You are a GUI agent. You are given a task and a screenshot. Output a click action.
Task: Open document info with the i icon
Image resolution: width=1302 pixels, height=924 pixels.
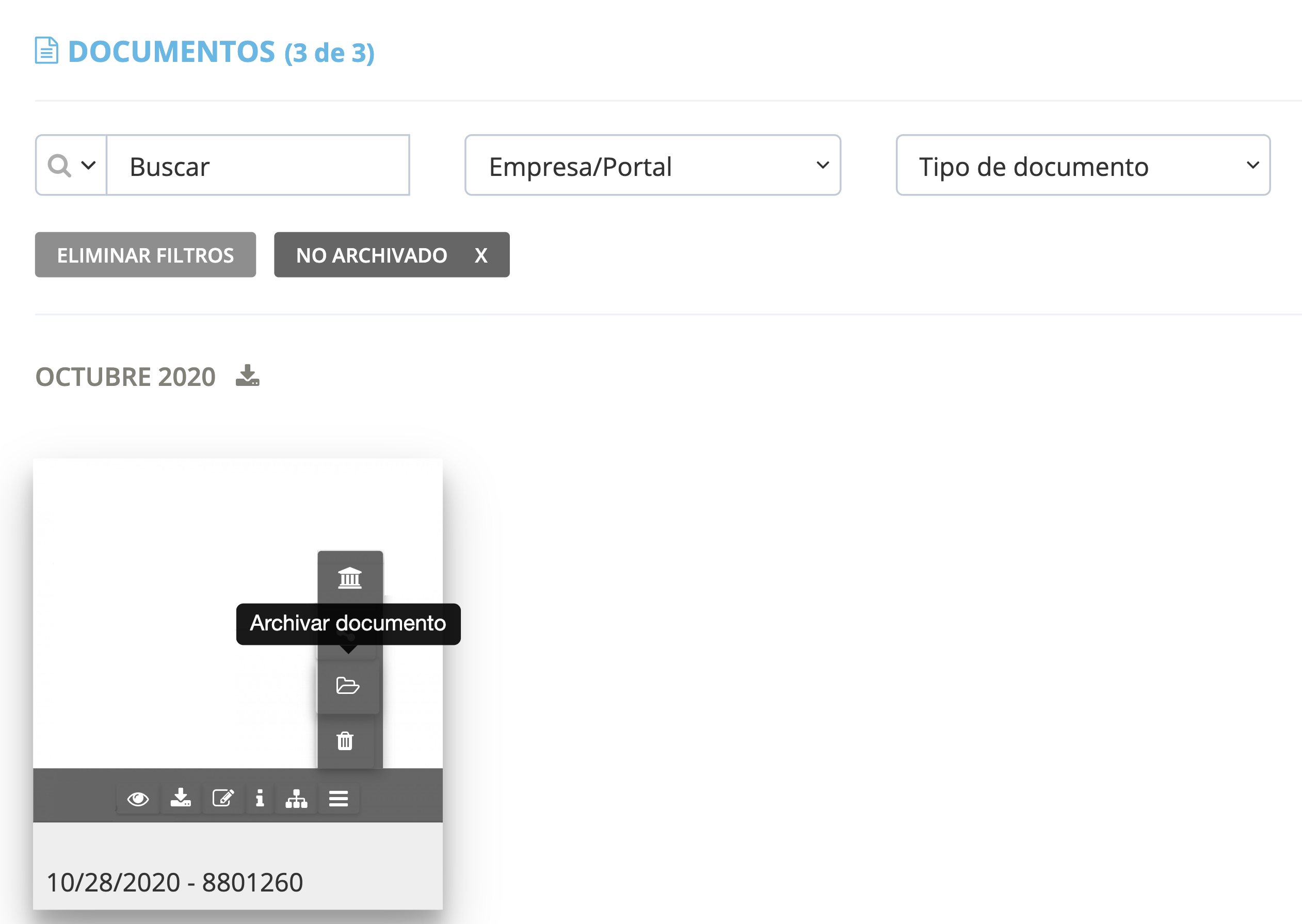[260, 798]
